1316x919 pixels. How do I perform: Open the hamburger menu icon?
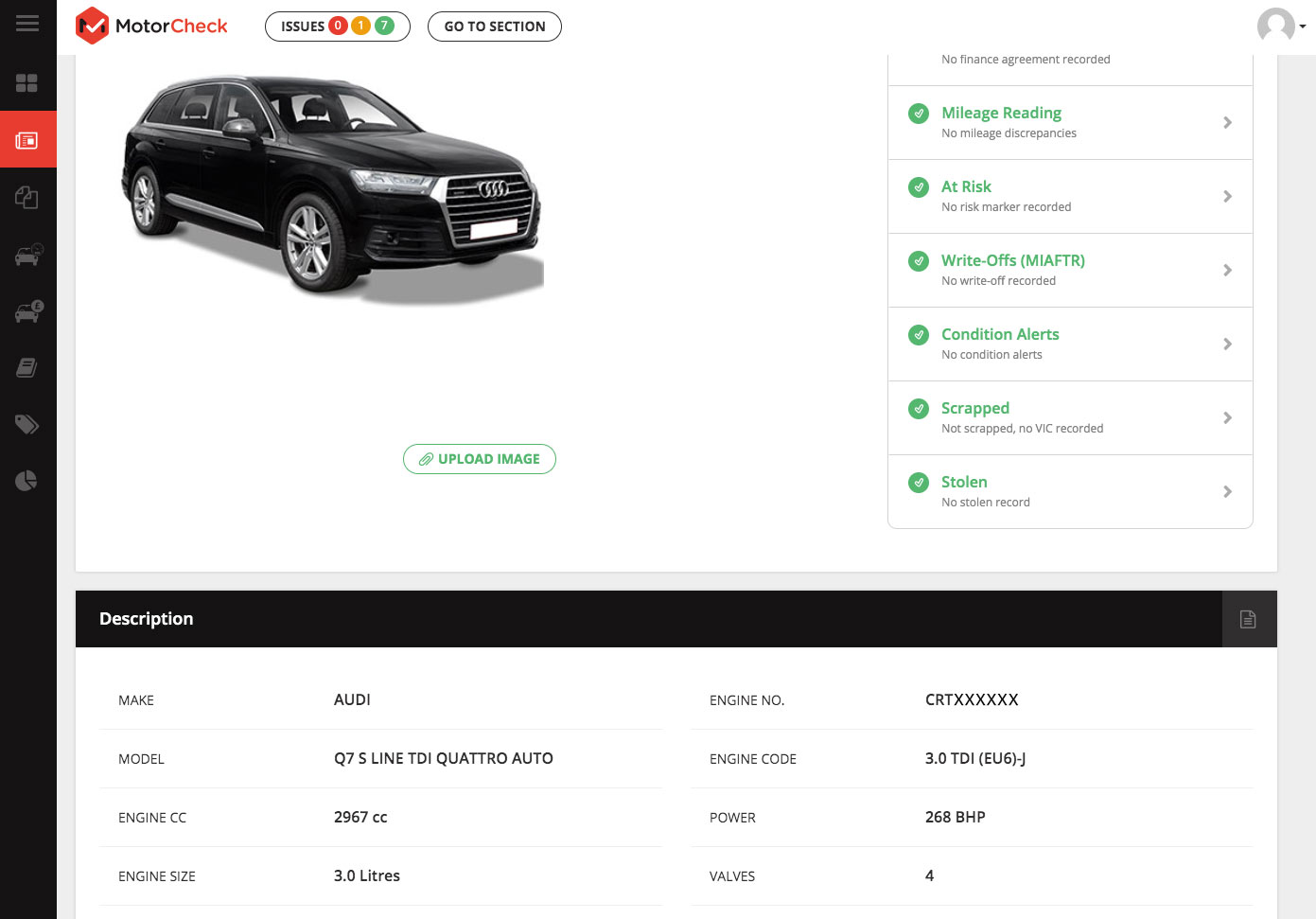[x=27, y=24]
